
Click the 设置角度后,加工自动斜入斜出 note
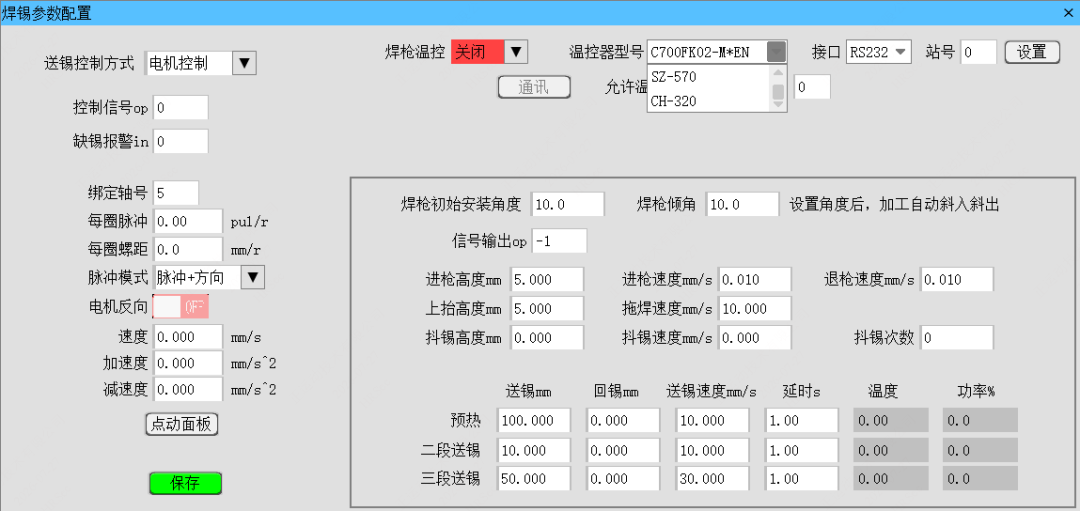(893, 205)
